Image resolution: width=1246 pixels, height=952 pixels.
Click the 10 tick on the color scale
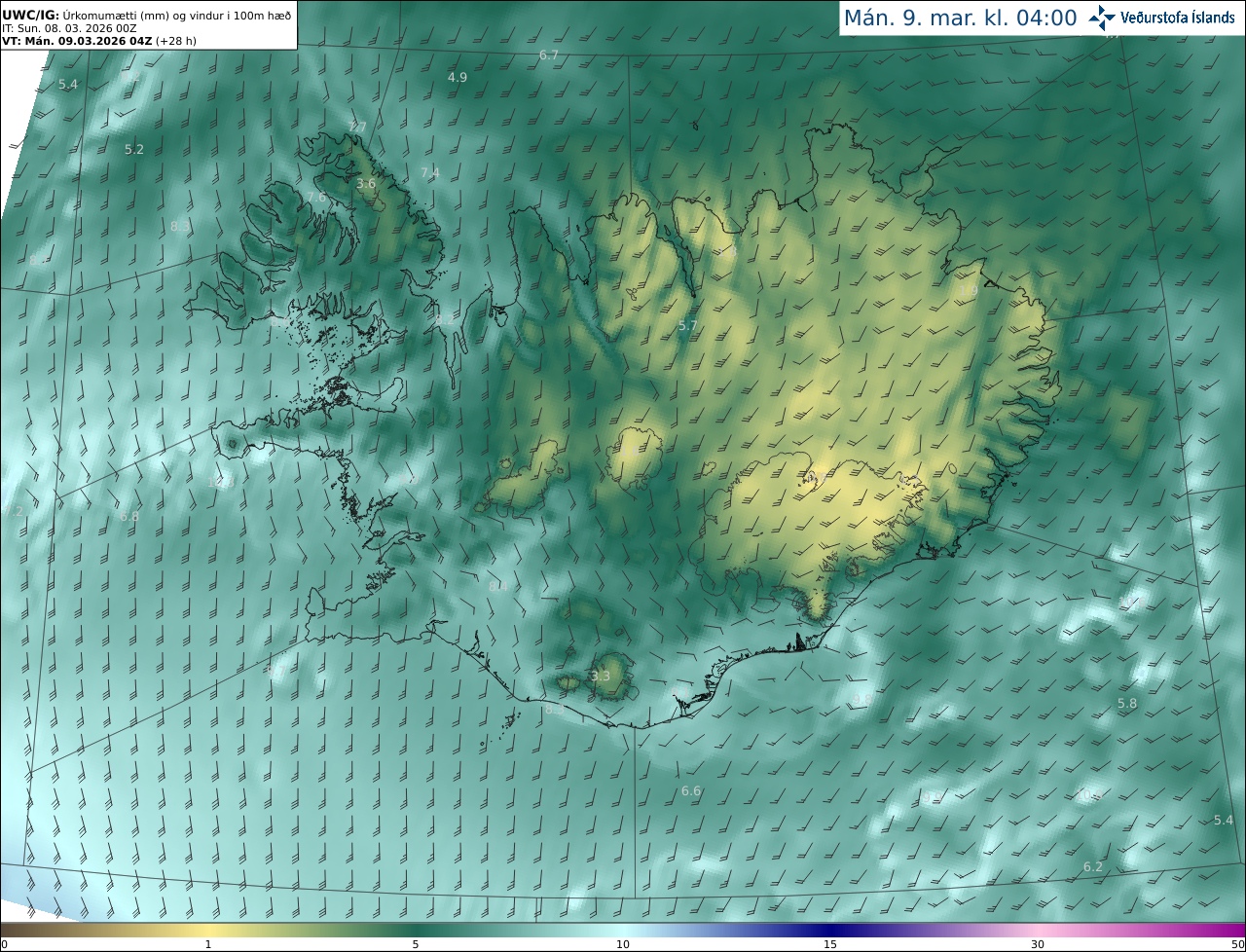tap(623, 944)
